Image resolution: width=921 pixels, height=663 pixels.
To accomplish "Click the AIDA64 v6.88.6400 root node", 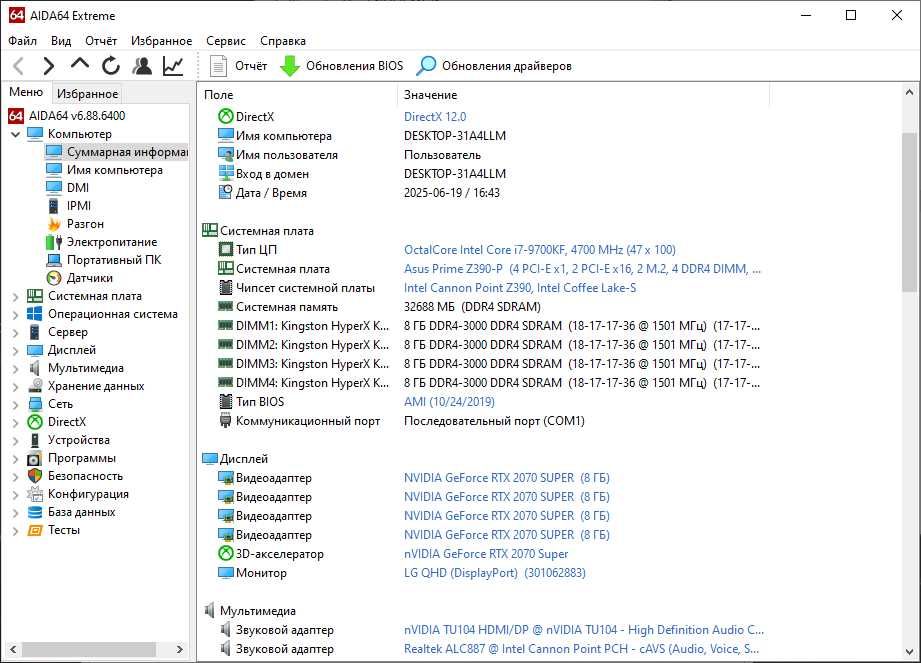I will coord(77,116).
